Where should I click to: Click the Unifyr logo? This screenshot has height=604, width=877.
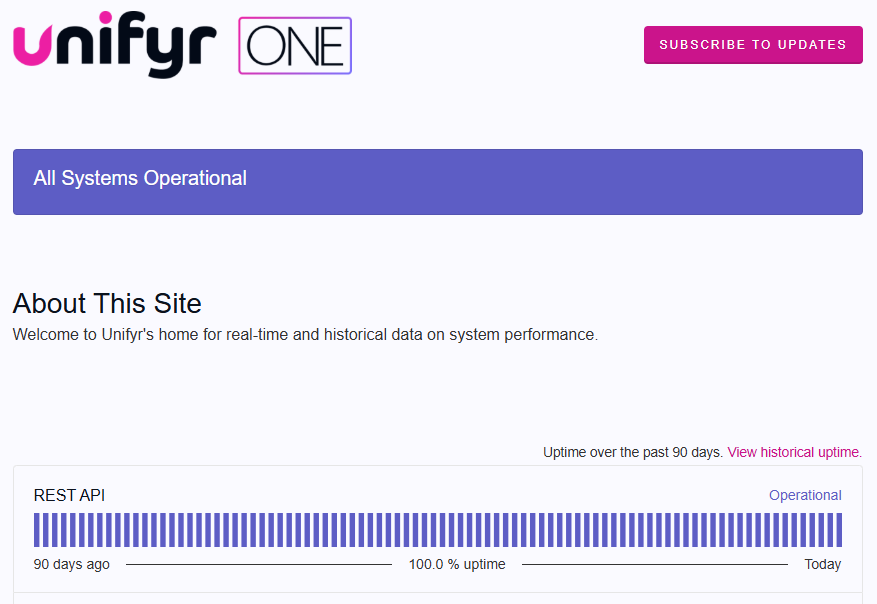[115, 44]
